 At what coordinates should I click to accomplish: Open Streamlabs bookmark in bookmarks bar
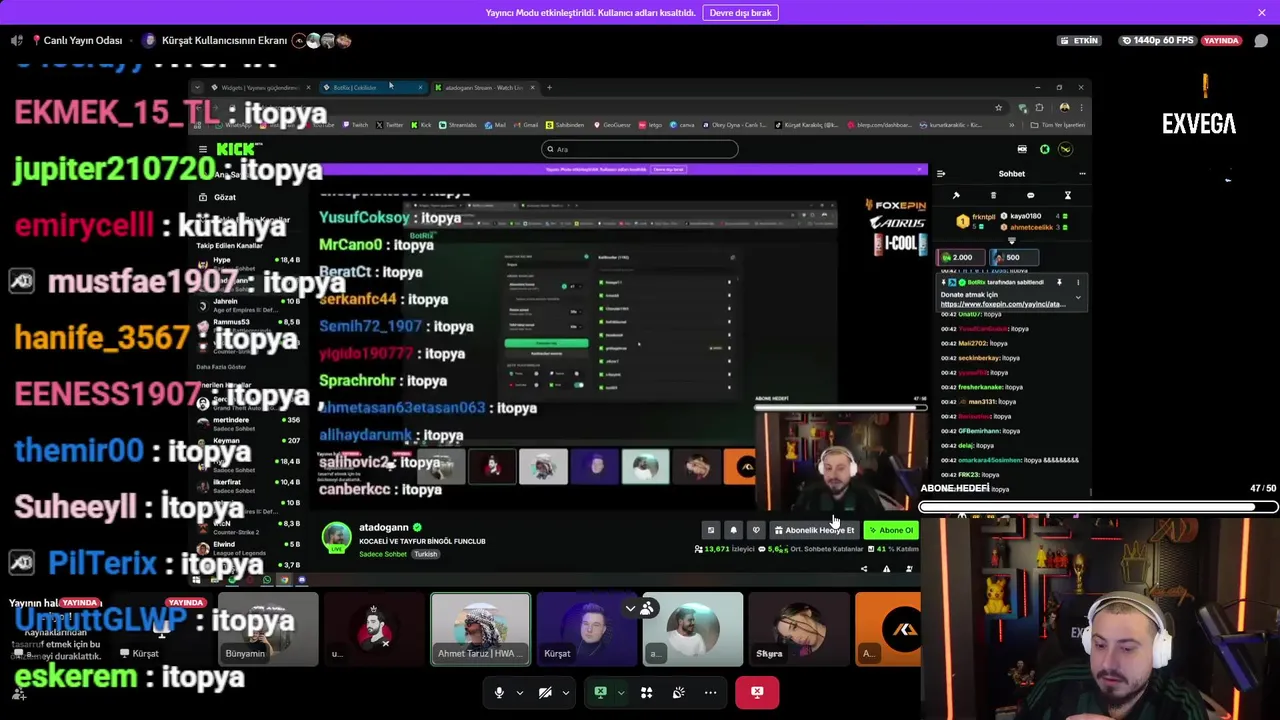click(457, 125)
